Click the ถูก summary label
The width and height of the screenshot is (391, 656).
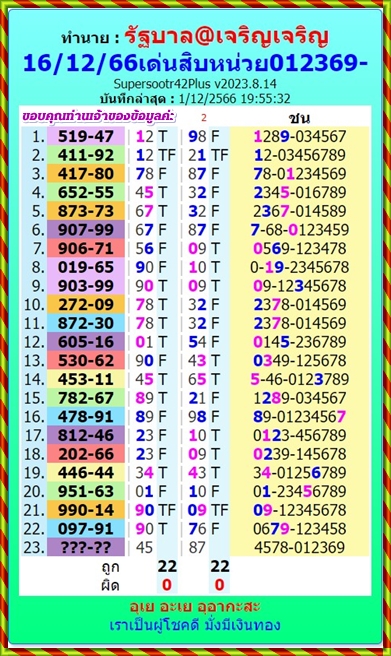pos(110,567)
